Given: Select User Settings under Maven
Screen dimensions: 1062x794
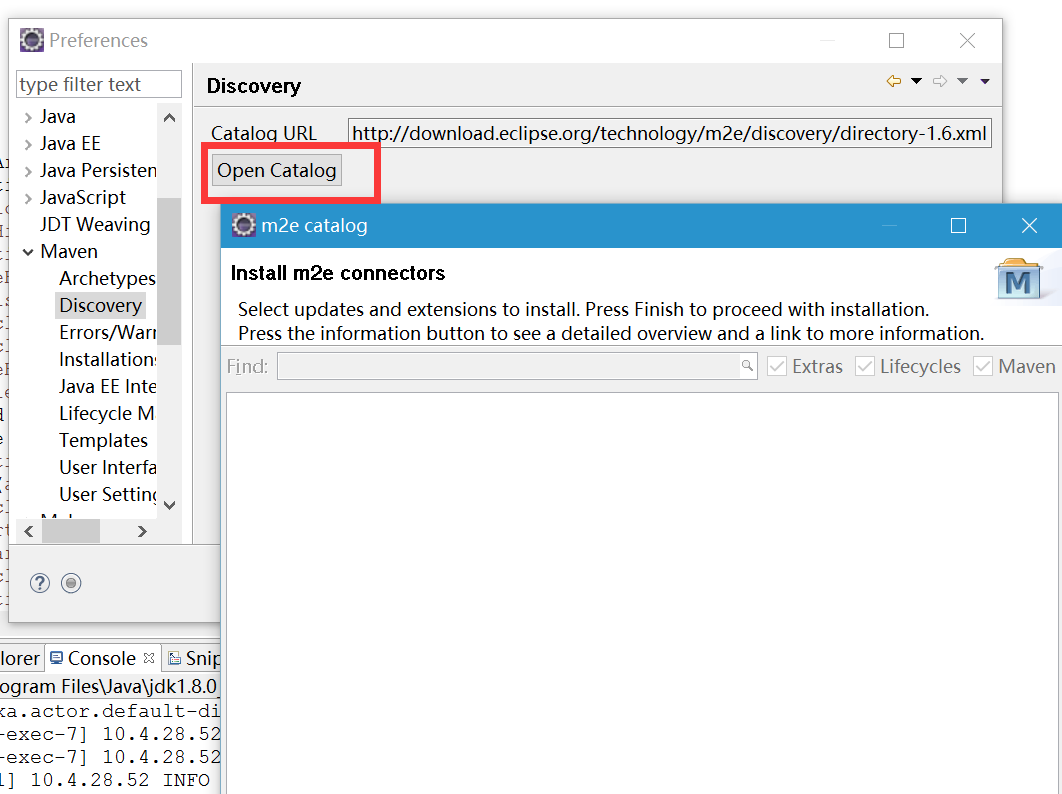Looking at the screenshot, I should coord(107,495).
